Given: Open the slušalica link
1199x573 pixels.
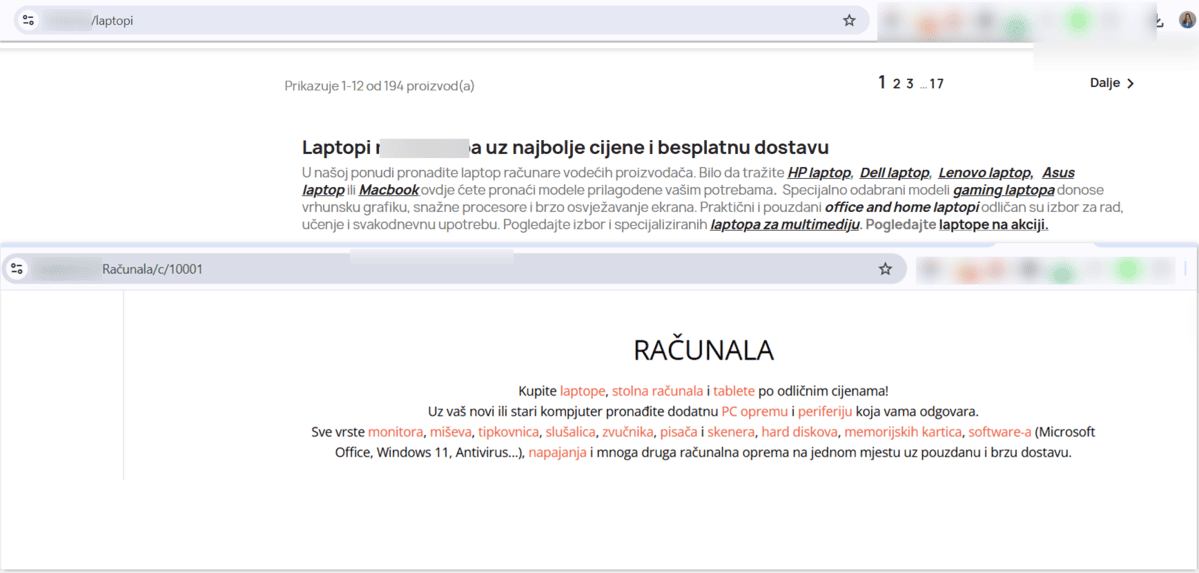Looking at the screenshot, I should tap(570, 431).
